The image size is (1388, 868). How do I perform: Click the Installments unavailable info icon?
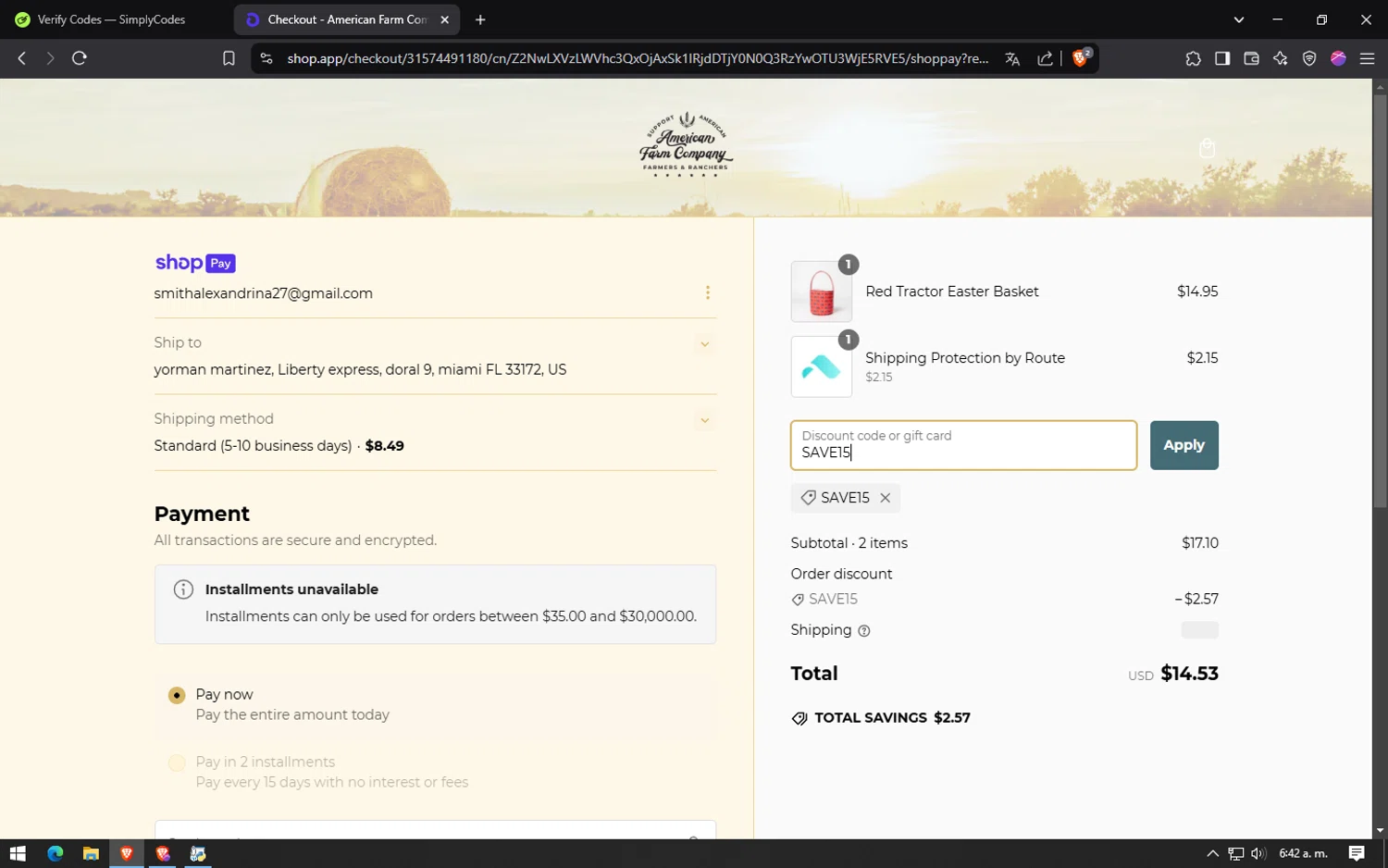[x=183, y=589]
